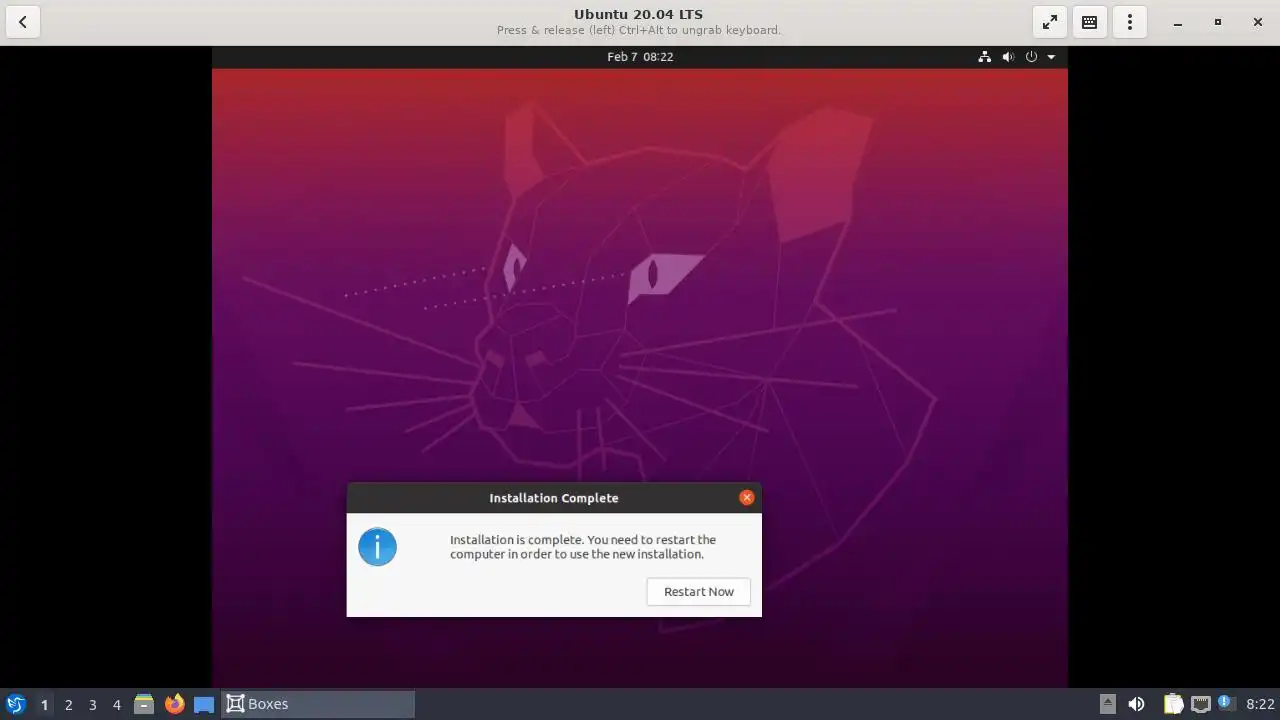Enter fullscreen mode in Boxes

[x=1050, y=22]
